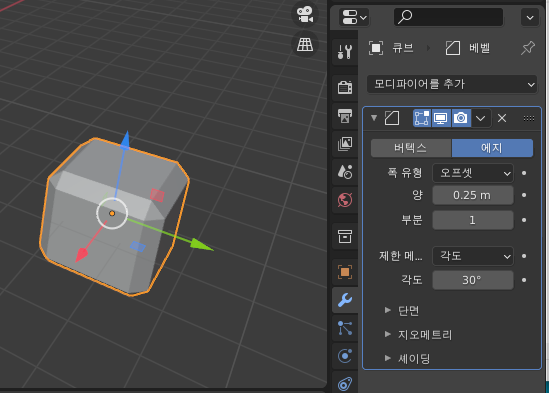
Task: Open the 제한 메서드 각도 dropdown
Action: (x=473, y=256)
